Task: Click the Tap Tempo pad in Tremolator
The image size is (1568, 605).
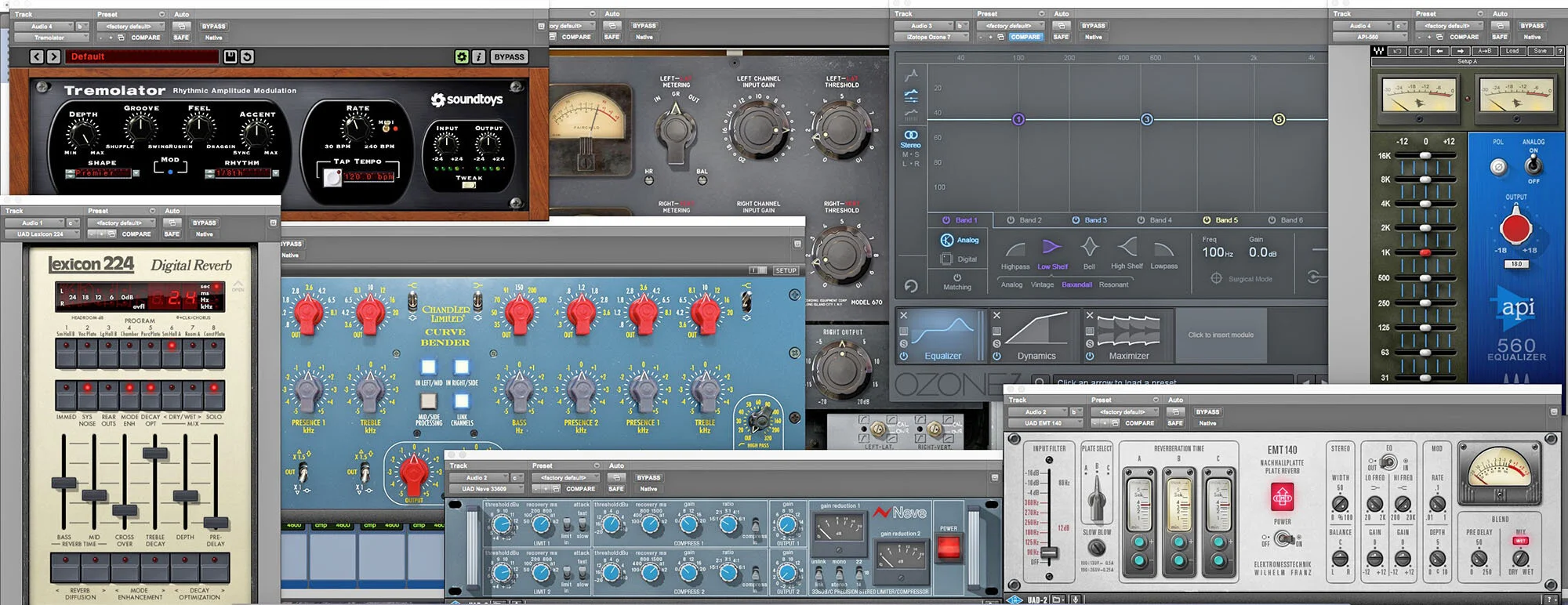Action: (x=332, y=177)
